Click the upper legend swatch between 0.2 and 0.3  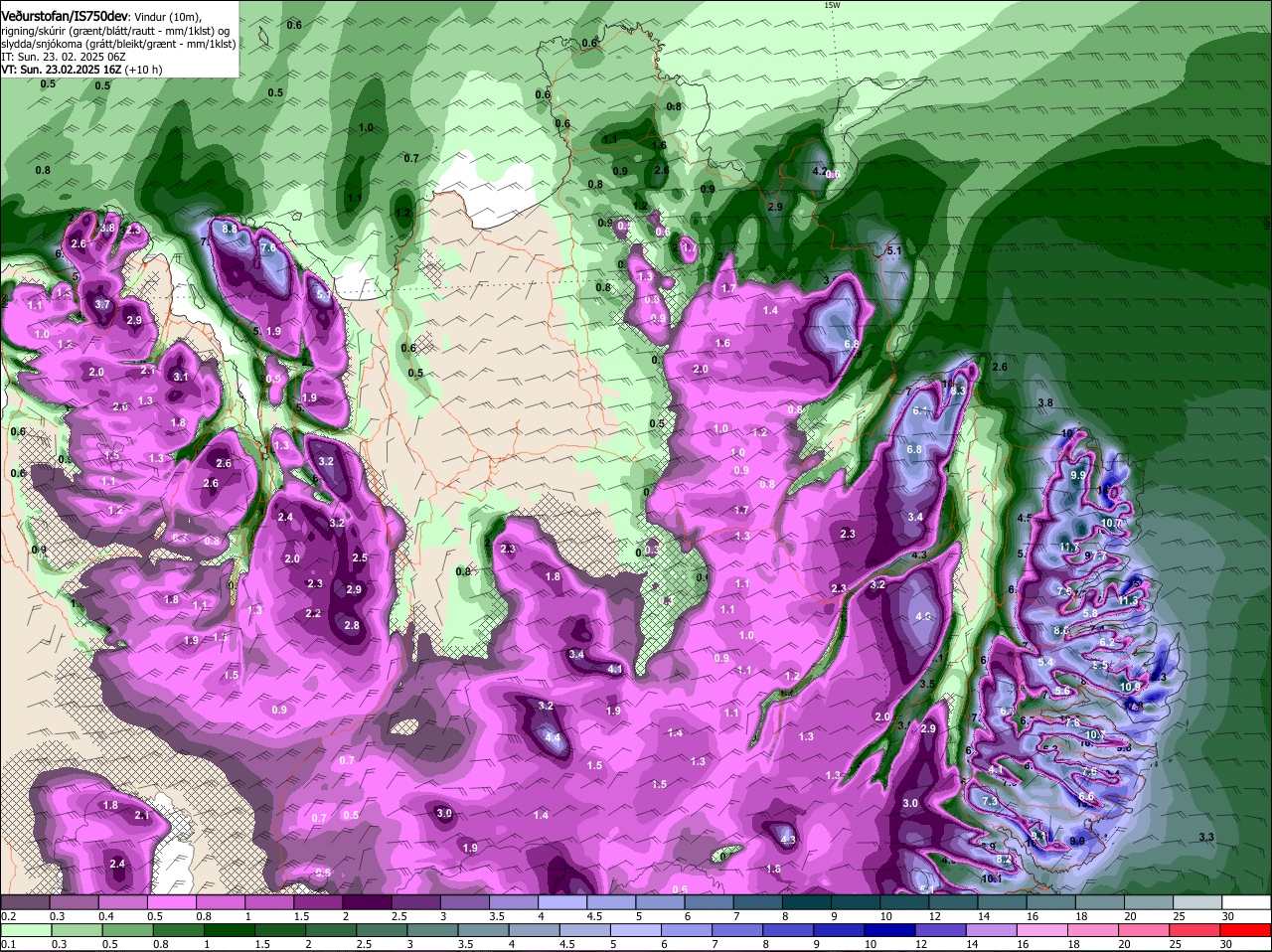[x=25, y=901]
